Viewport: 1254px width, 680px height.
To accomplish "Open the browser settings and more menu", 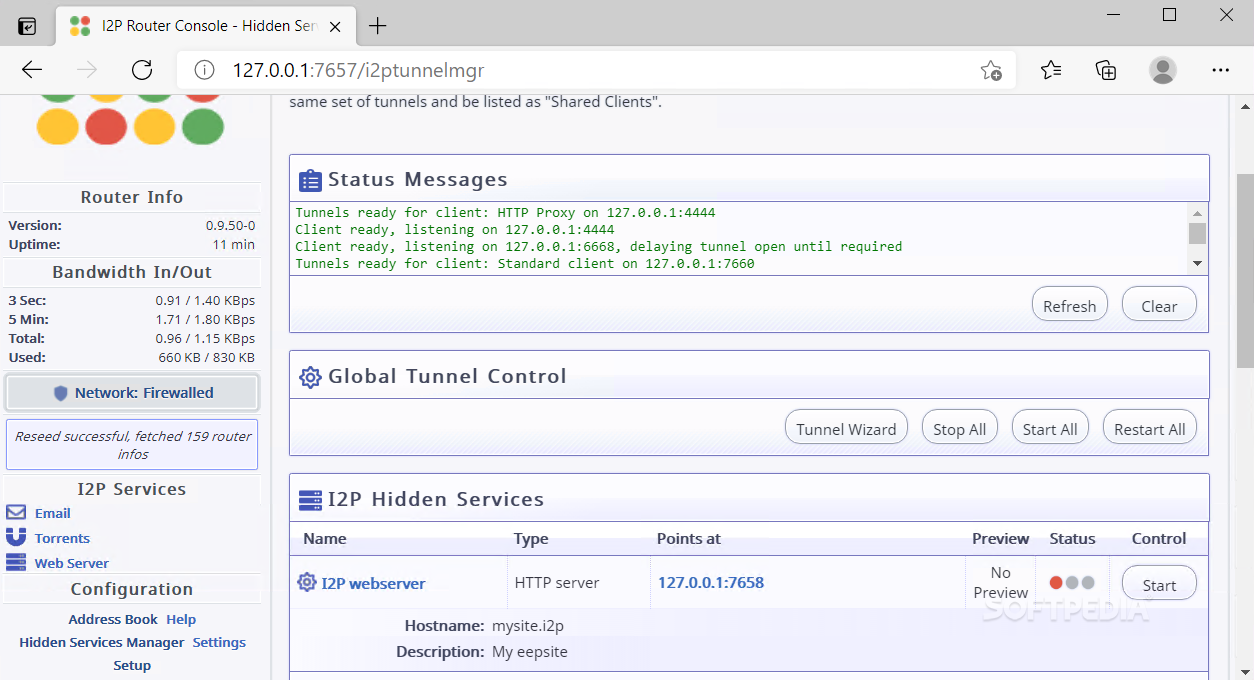I will (1220, 70).
